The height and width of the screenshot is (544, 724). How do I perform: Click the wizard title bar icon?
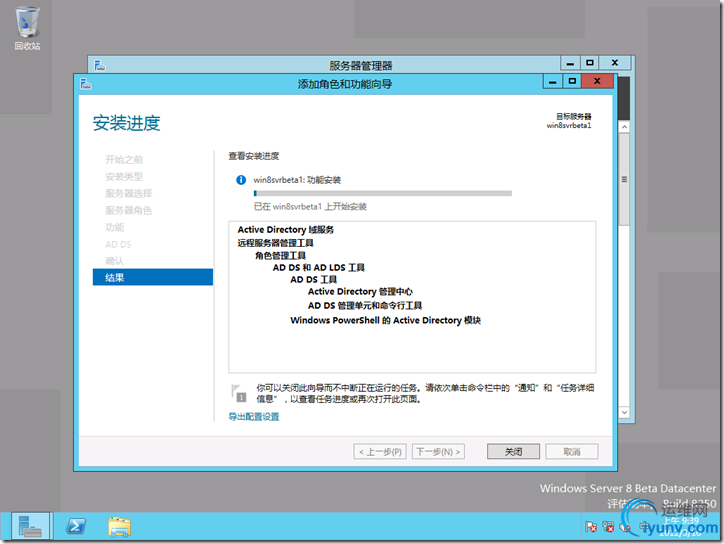pos(86,84)
